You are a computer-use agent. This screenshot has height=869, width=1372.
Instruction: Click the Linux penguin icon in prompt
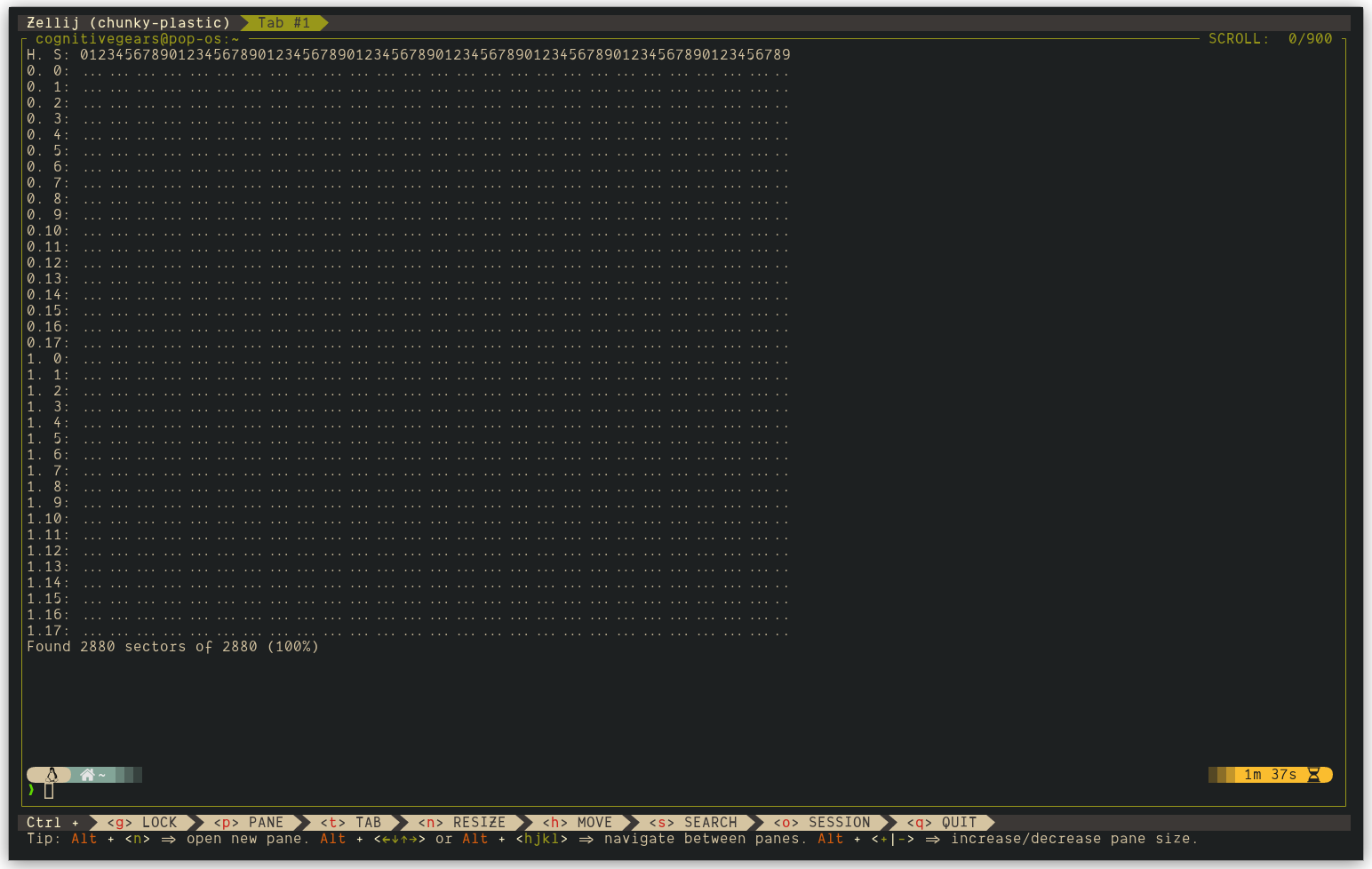click(x=52, y=775)
